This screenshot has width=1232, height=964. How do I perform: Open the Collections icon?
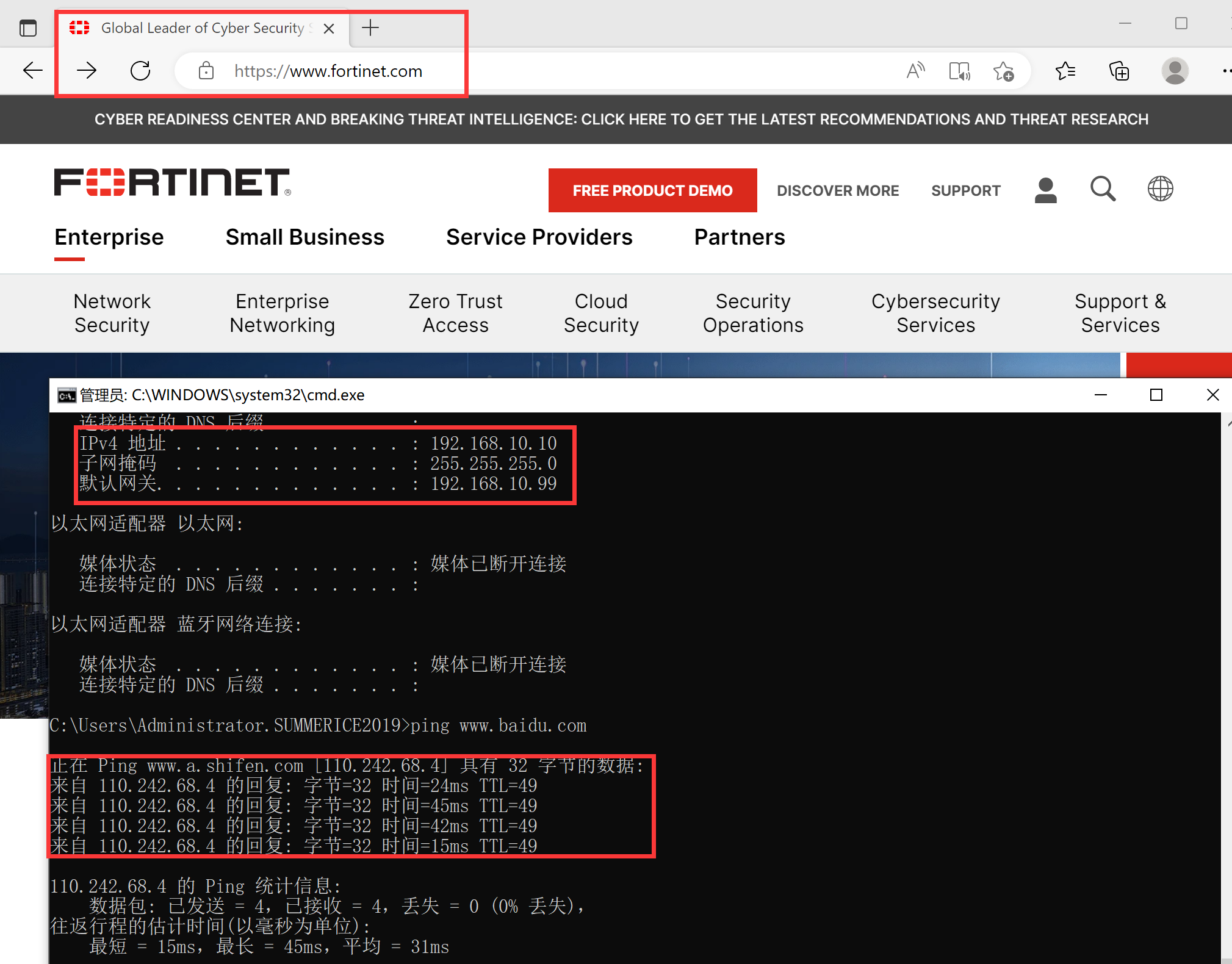pyautogui.click(x=1119, y=71)
